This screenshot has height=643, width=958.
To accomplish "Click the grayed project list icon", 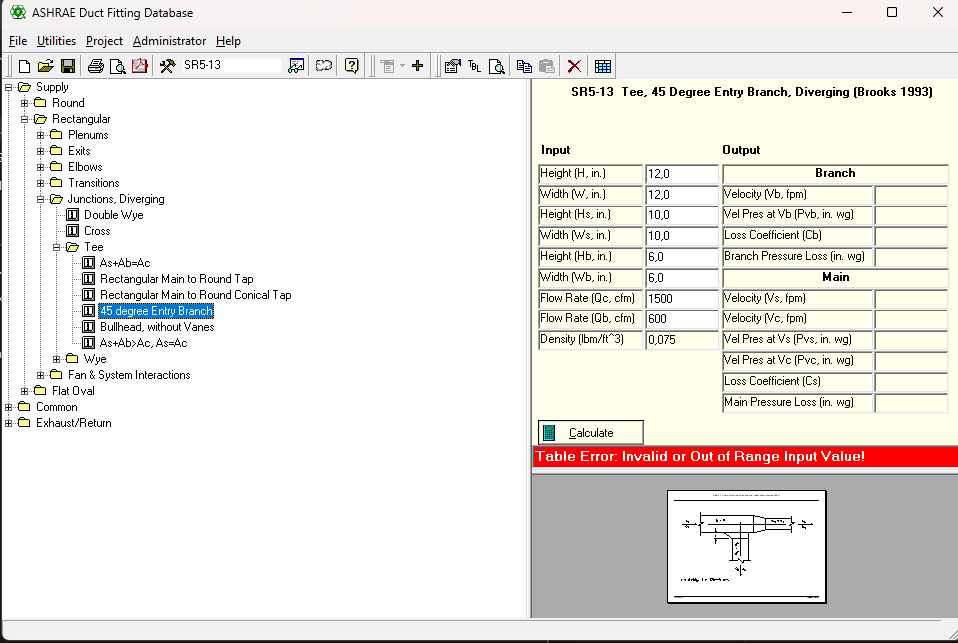I will pos(387,66).
